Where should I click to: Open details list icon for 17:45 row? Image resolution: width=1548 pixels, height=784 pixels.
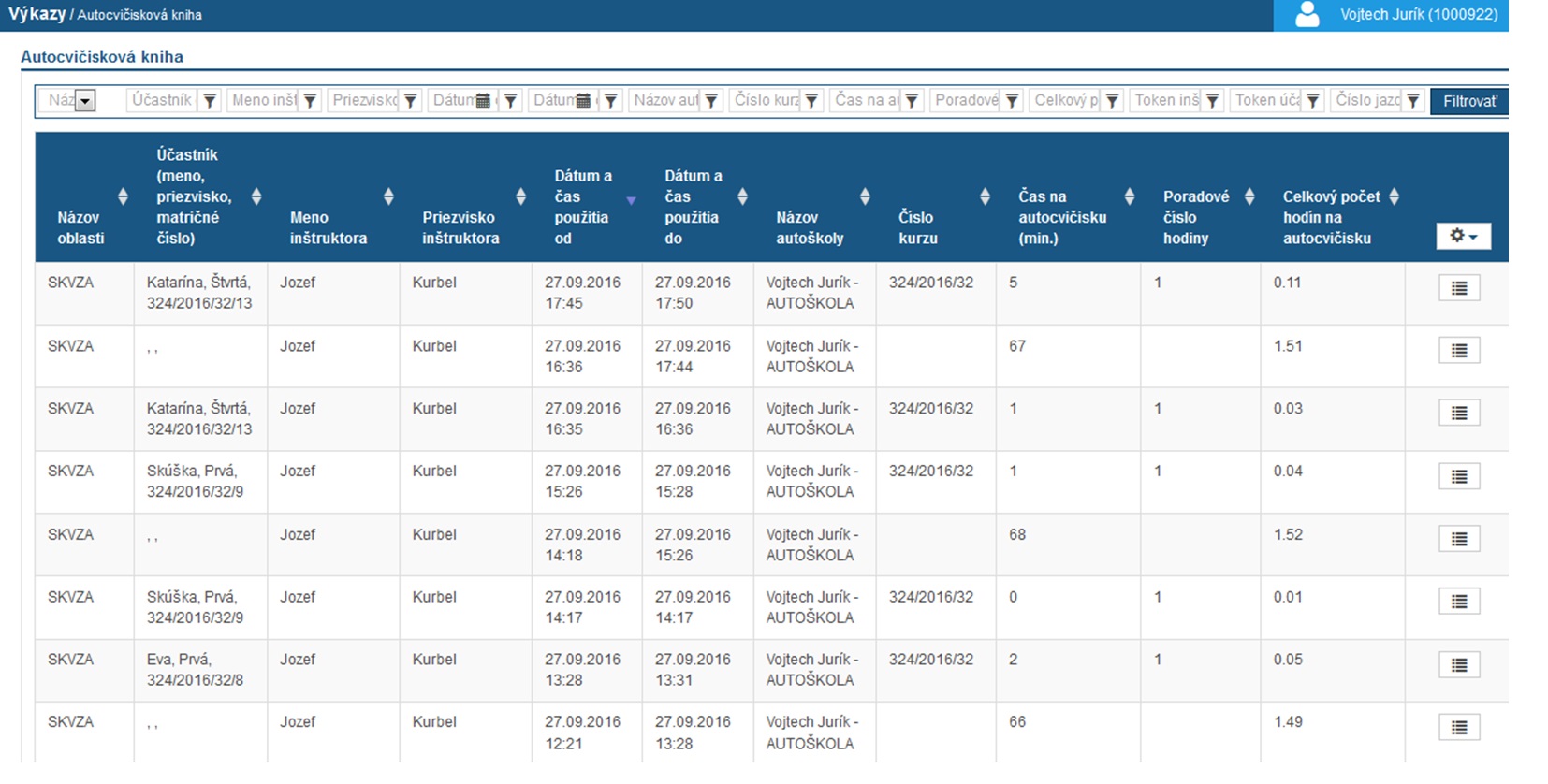click(1458, 288)
